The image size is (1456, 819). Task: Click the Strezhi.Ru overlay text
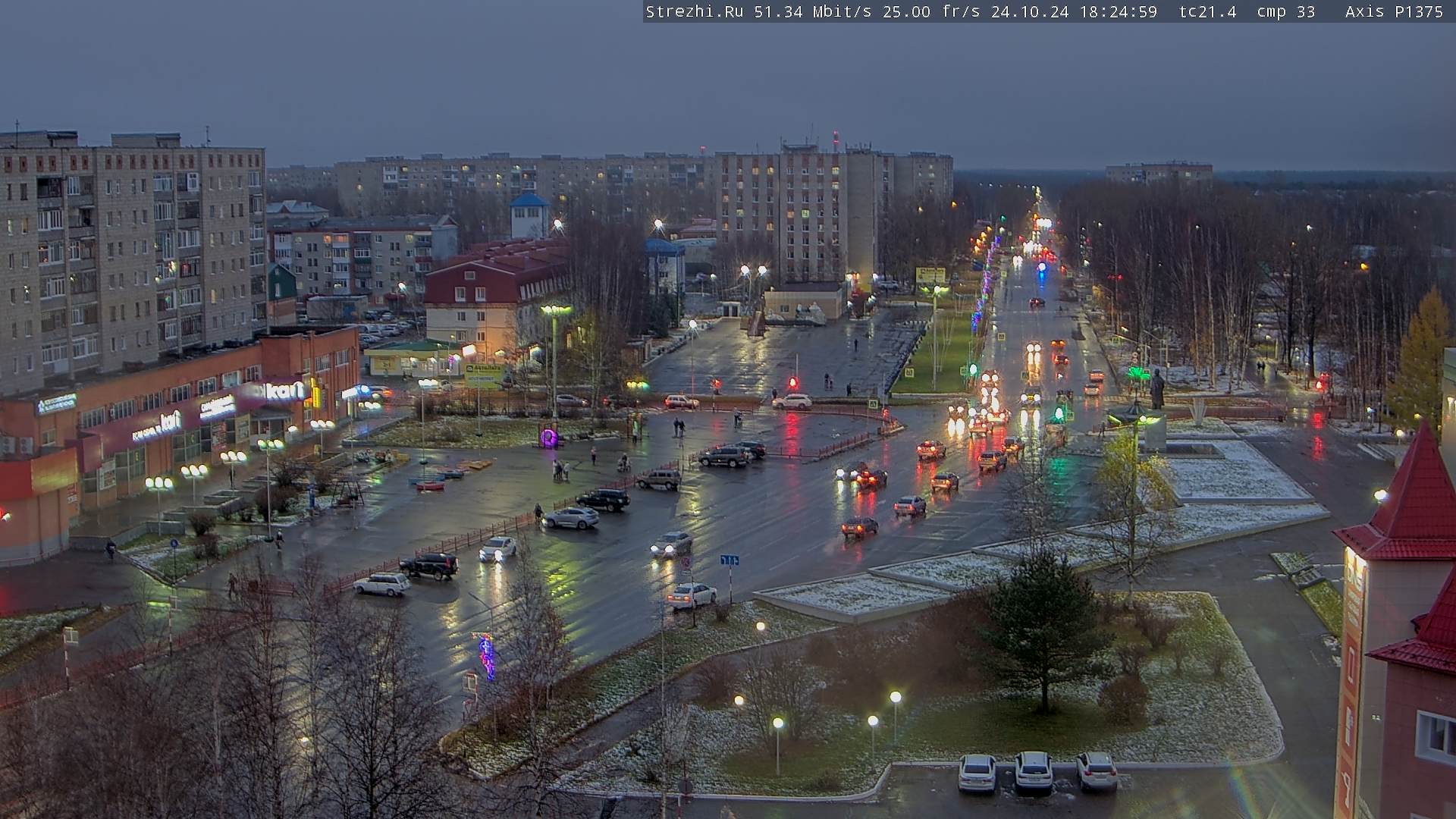(694, 11)
